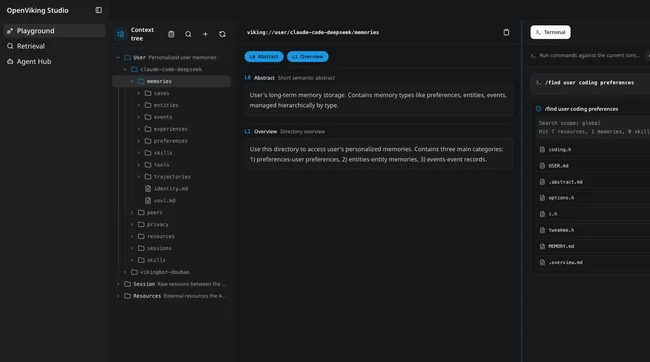Viewport: 650px width, 362px height.
Task: Collapse the sidebar using the panel icon
Action: pos(98,10)
